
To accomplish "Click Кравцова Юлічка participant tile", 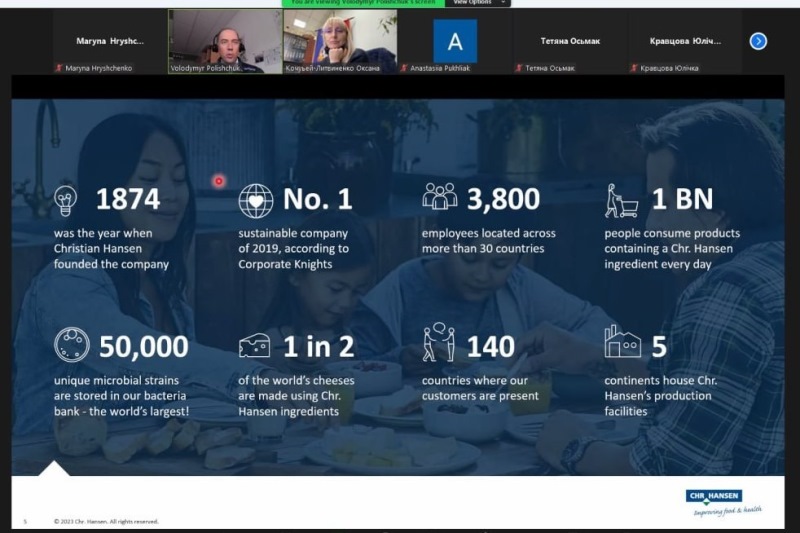I will pos(685,41).
